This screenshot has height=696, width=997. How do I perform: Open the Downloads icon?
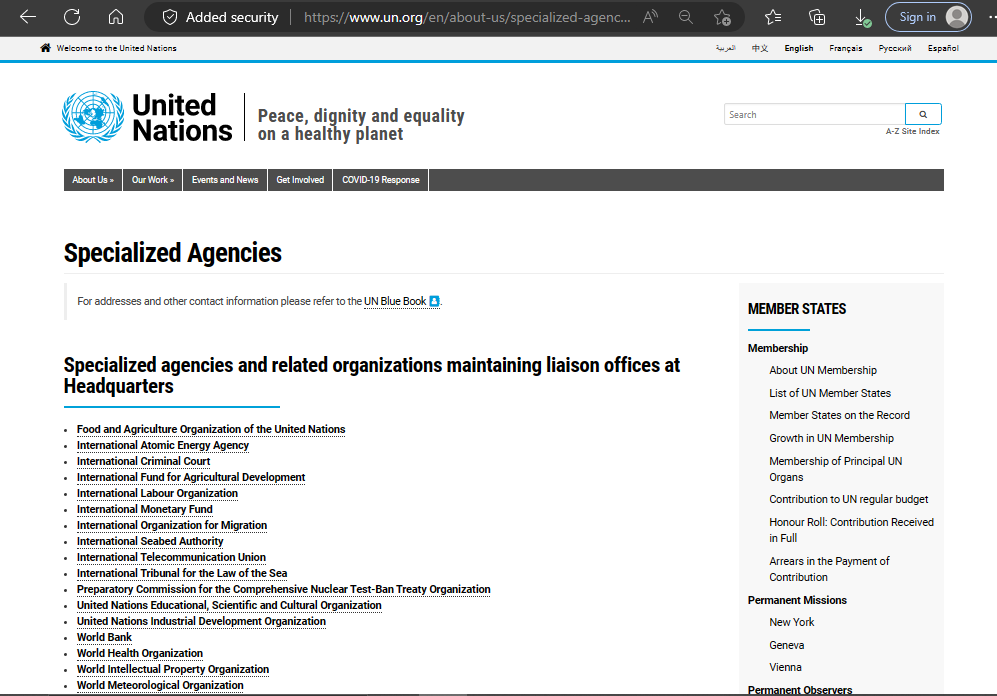click(862, 18)
